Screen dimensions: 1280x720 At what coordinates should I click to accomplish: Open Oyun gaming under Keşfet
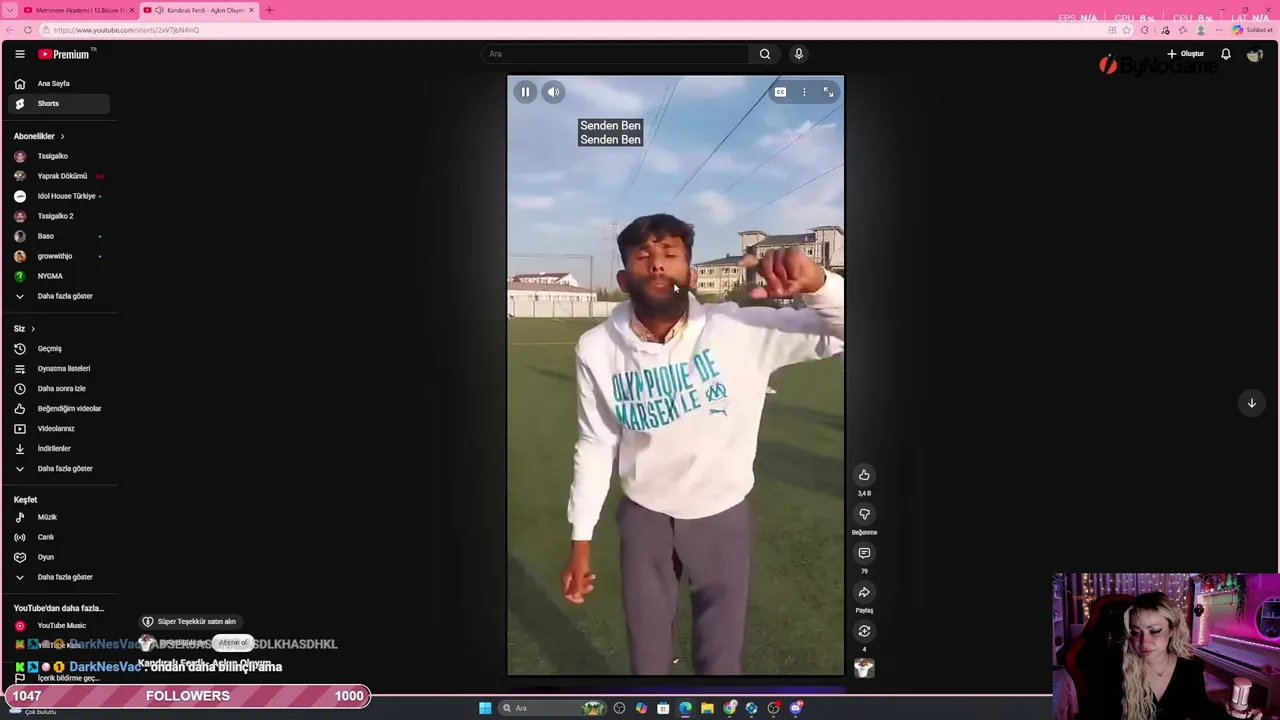(58, 557)
